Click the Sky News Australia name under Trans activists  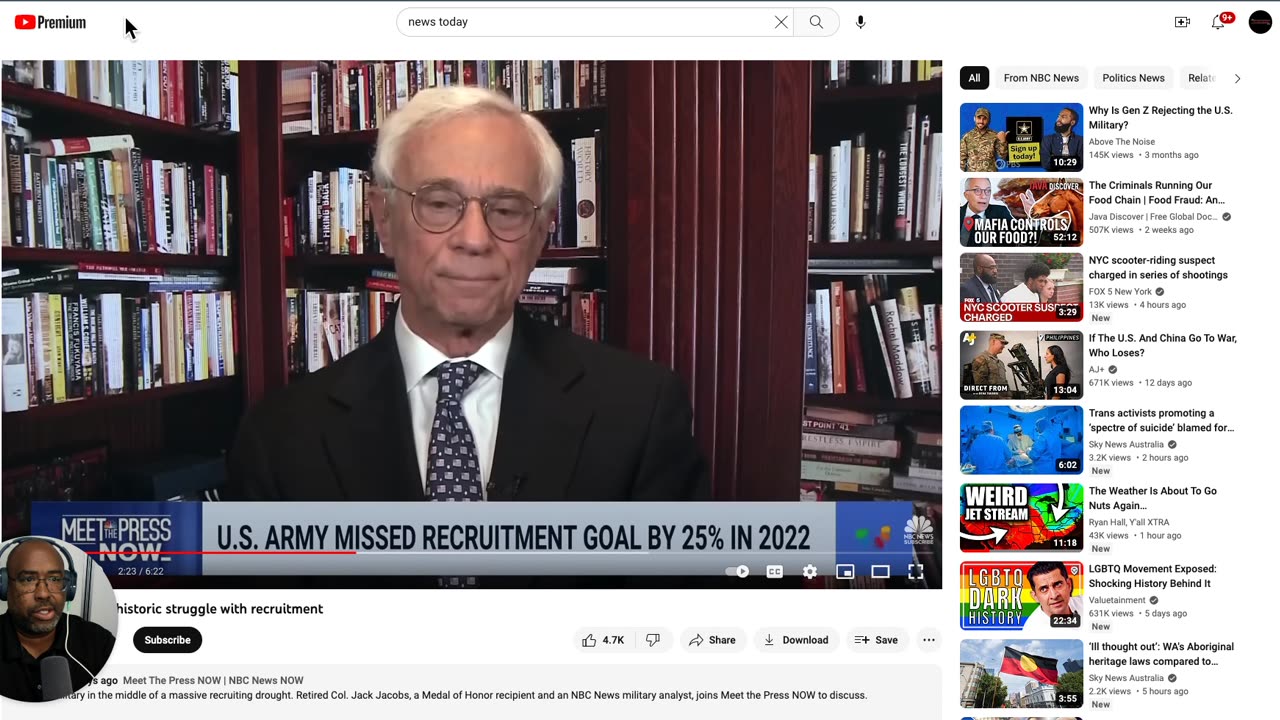pyautogui.click(x=1126, y=444)
